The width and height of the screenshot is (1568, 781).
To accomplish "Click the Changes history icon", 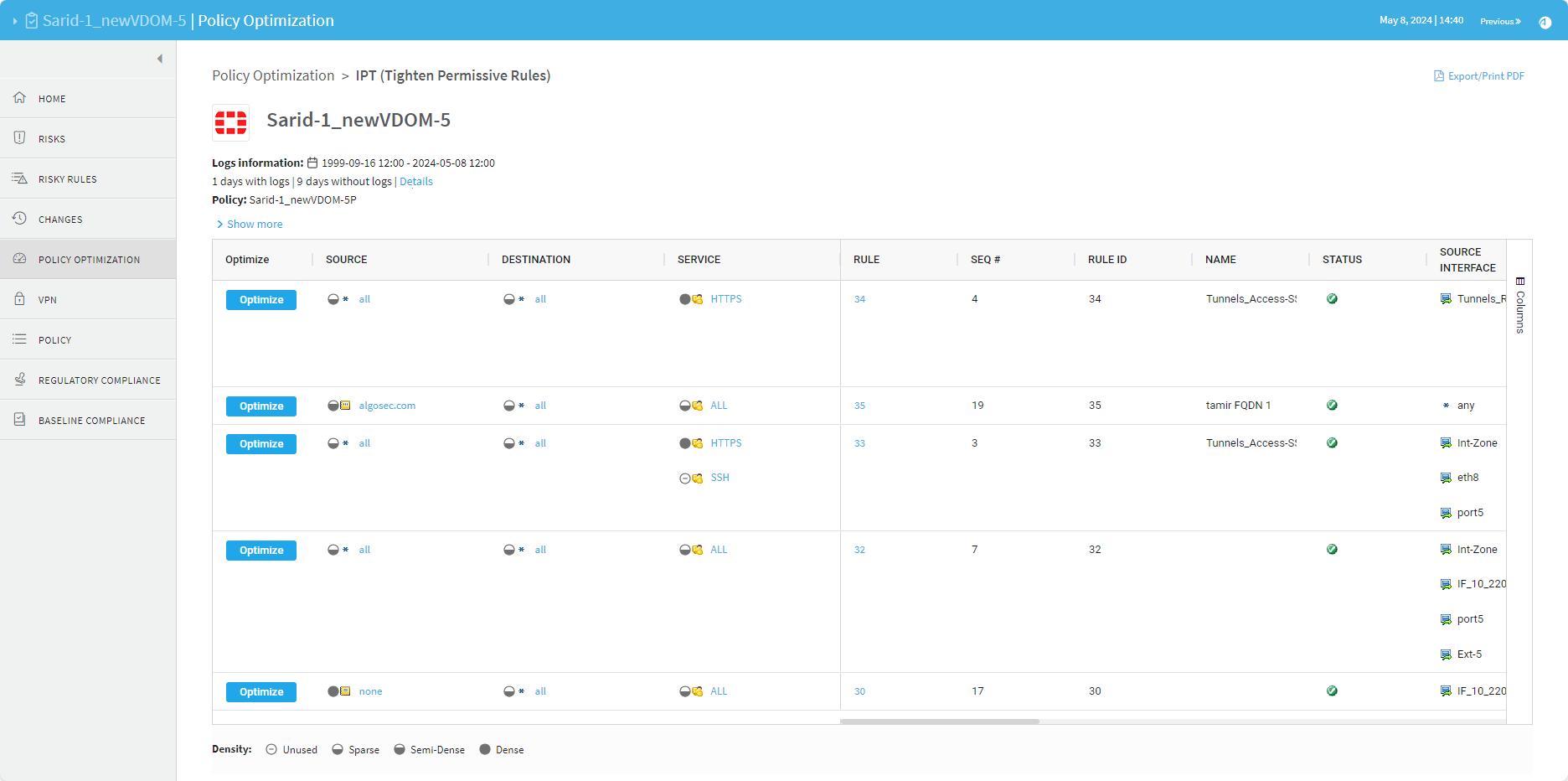I will coord(19,219).
